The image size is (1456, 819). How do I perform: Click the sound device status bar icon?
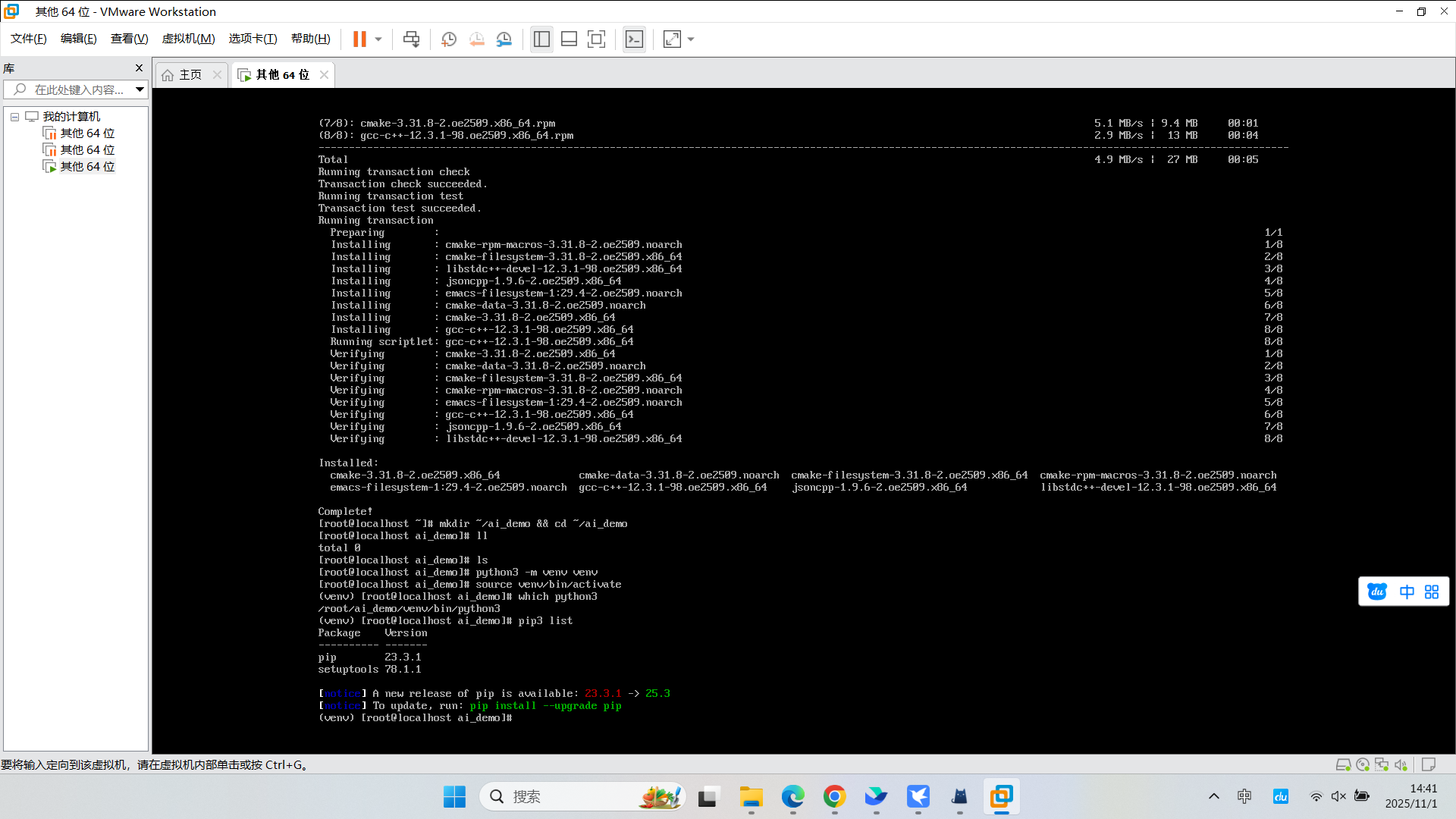coord(1401,764)
